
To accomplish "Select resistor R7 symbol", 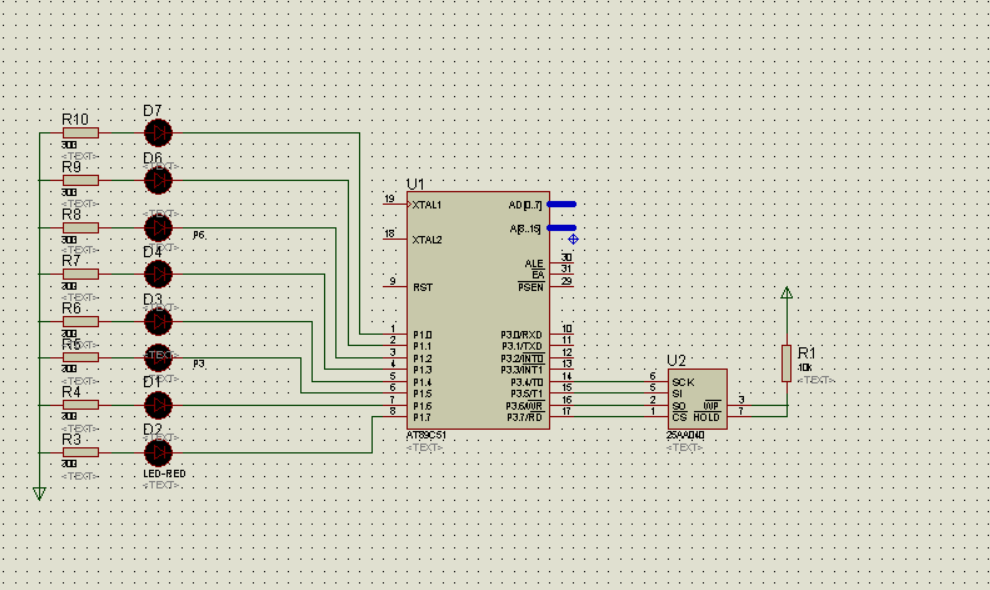I will (81, 274).
